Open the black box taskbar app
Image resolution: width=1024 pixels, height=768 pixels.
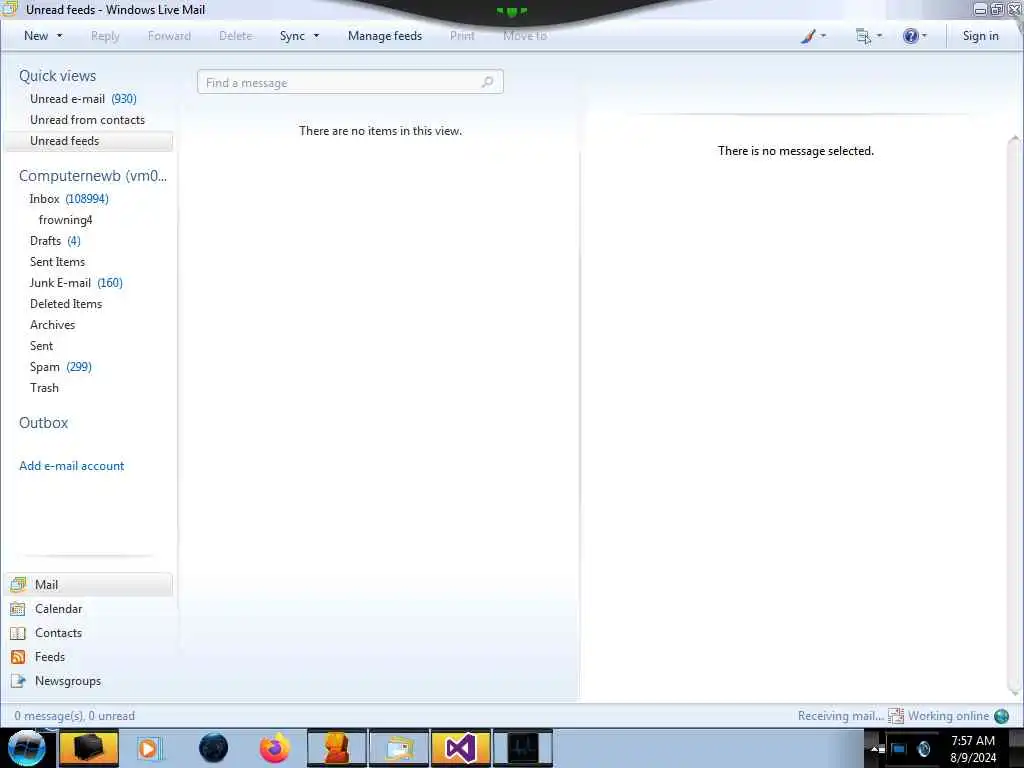(x=89, y=748)
